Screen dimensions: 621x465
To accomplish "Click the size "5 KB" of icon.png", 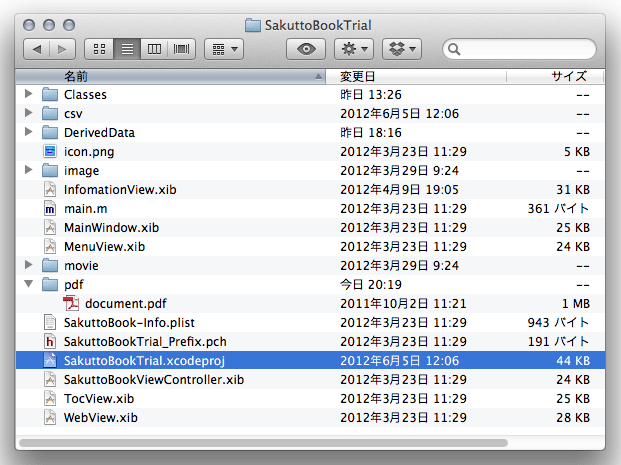I will [x=577, y=152].
